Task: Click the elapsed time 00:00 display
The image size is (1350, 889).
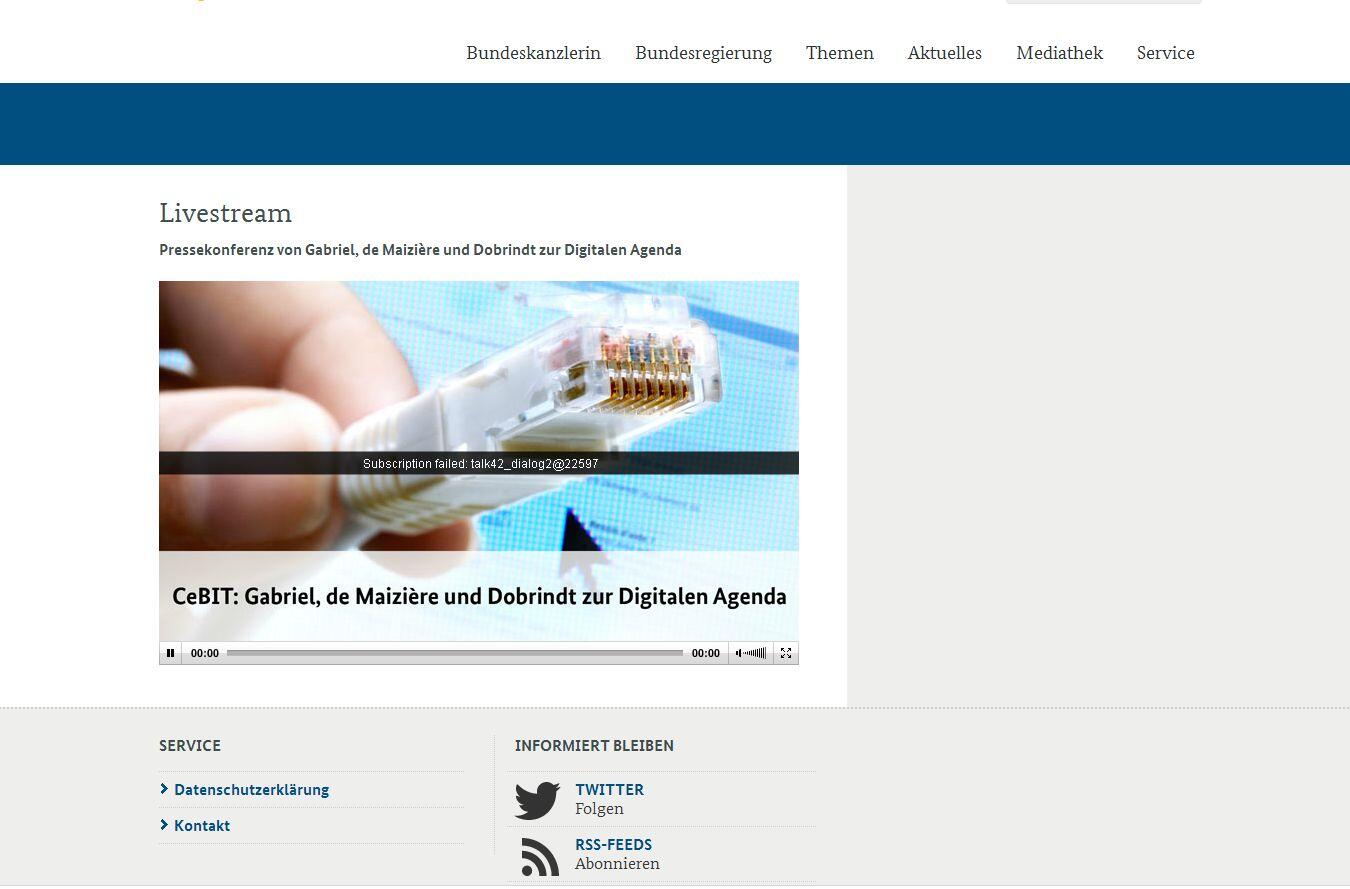Action: click(205, 653)
